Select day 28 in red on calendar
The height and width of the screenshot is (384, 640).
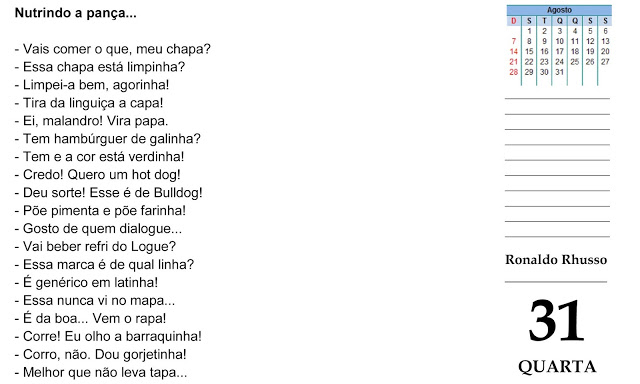pyautogui.click(x=513, y=72)
